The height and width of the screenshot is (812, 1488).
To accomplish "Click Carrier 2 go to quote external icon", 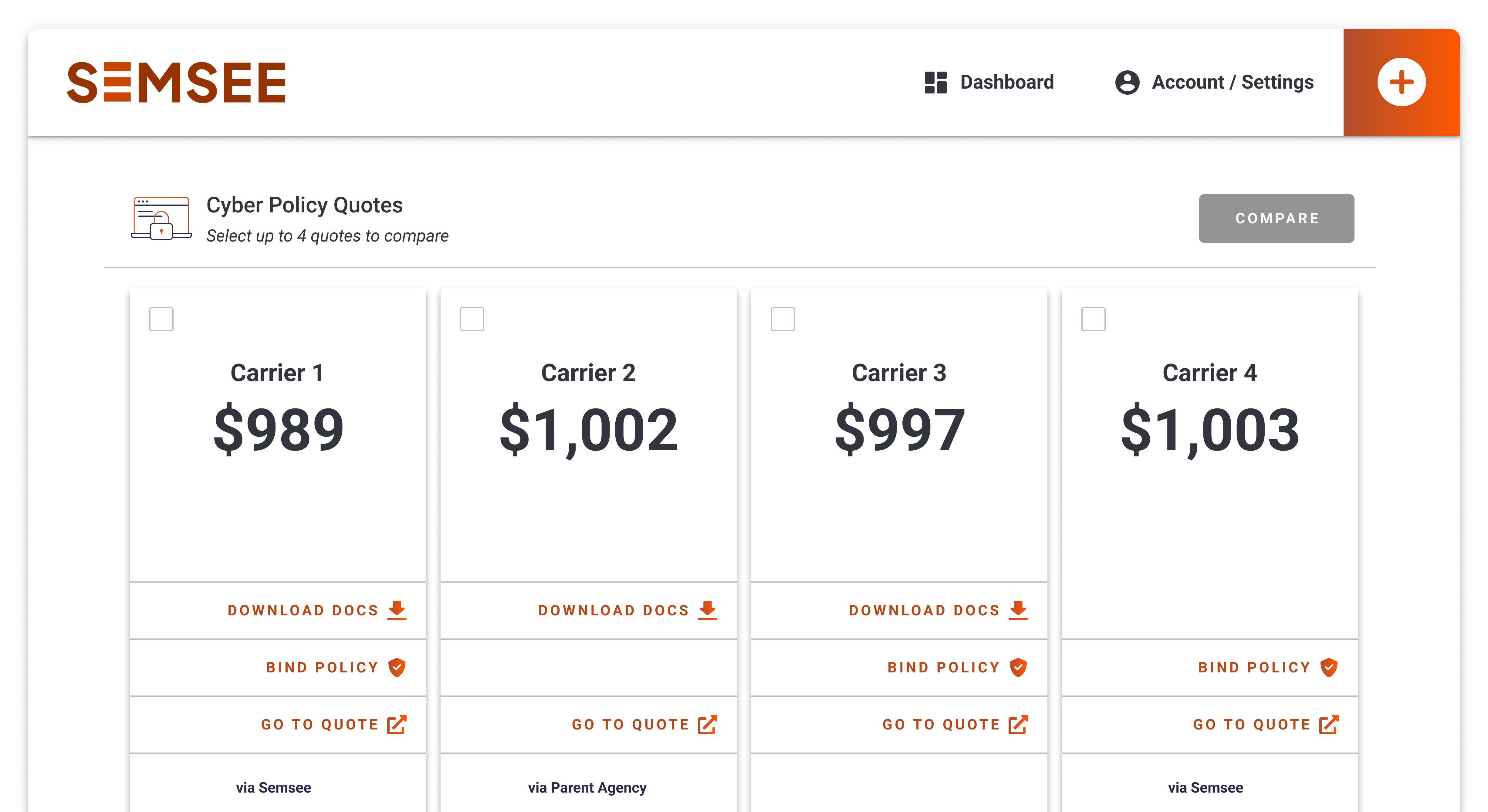I will tap(707, 724).
